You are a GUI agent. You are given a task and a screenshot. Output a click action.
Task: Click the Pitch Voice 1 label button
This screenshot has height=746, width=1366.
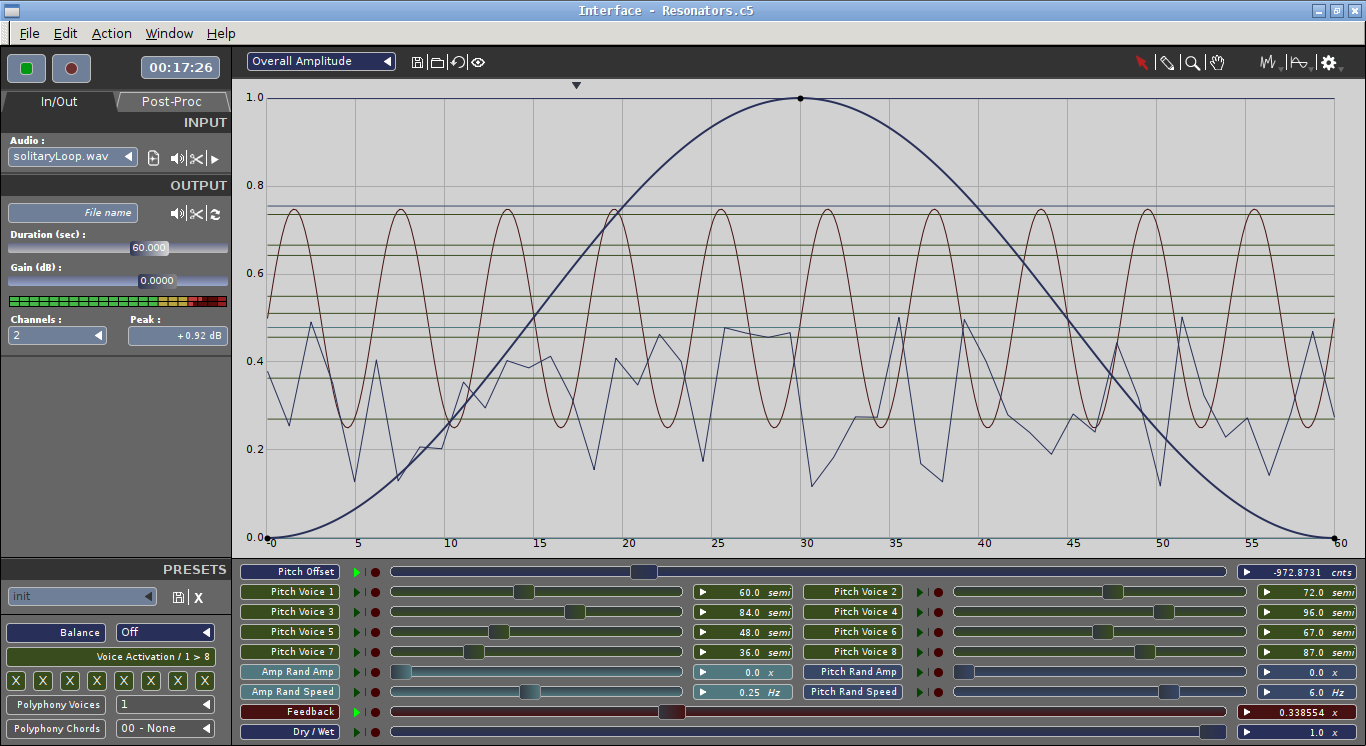click(290, 592)
